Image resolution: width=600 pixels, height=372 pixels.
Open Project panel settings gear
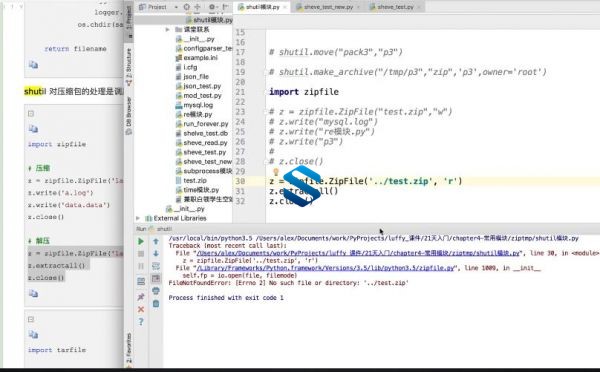pos(212,7)
